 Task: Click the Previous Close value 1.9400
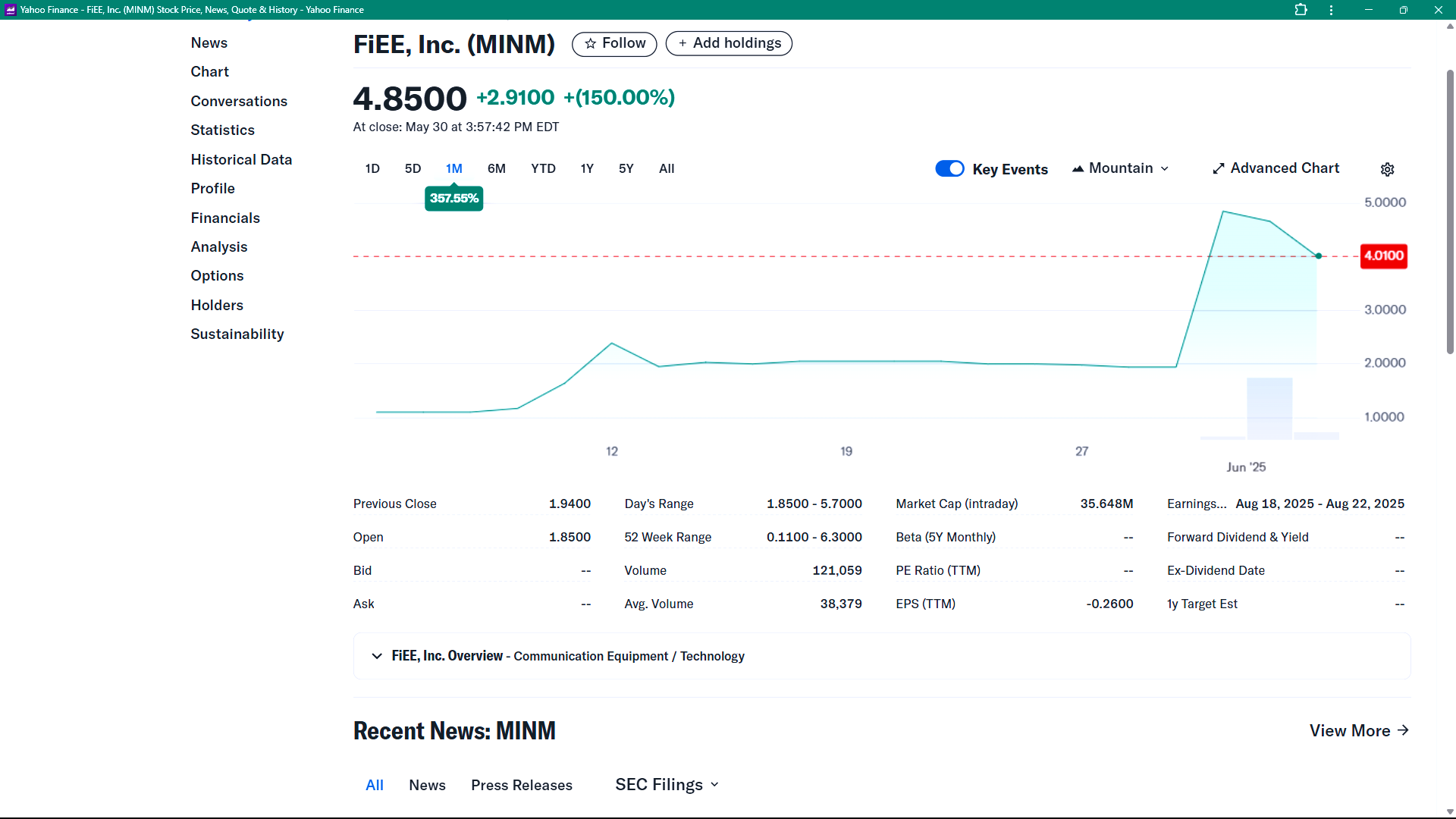[570, 504]
